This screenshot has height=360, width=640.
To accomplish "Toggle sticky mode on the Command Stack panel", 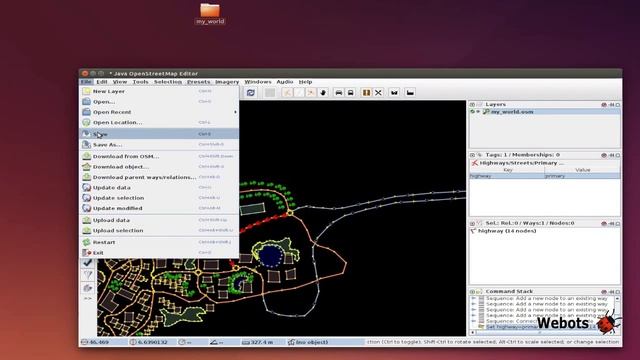I will pyautogui.click(x=611, y=291).
